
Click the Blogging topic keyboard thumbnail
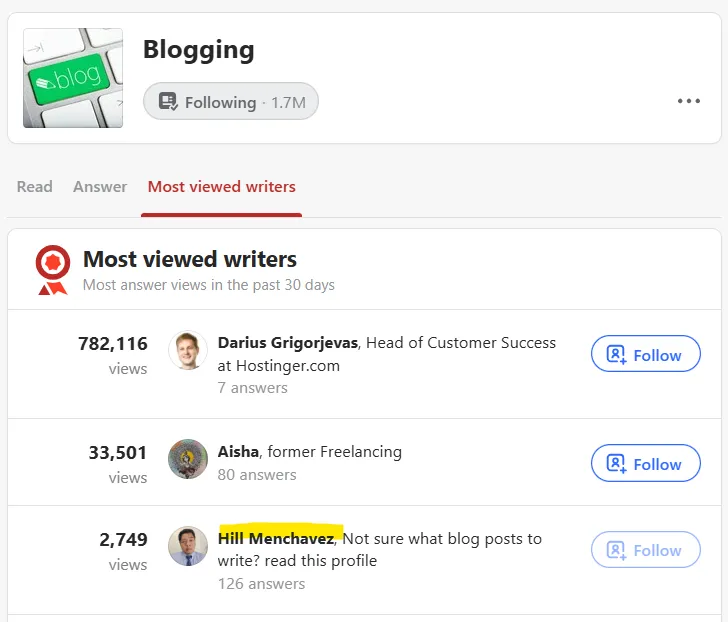pos(73,78)
